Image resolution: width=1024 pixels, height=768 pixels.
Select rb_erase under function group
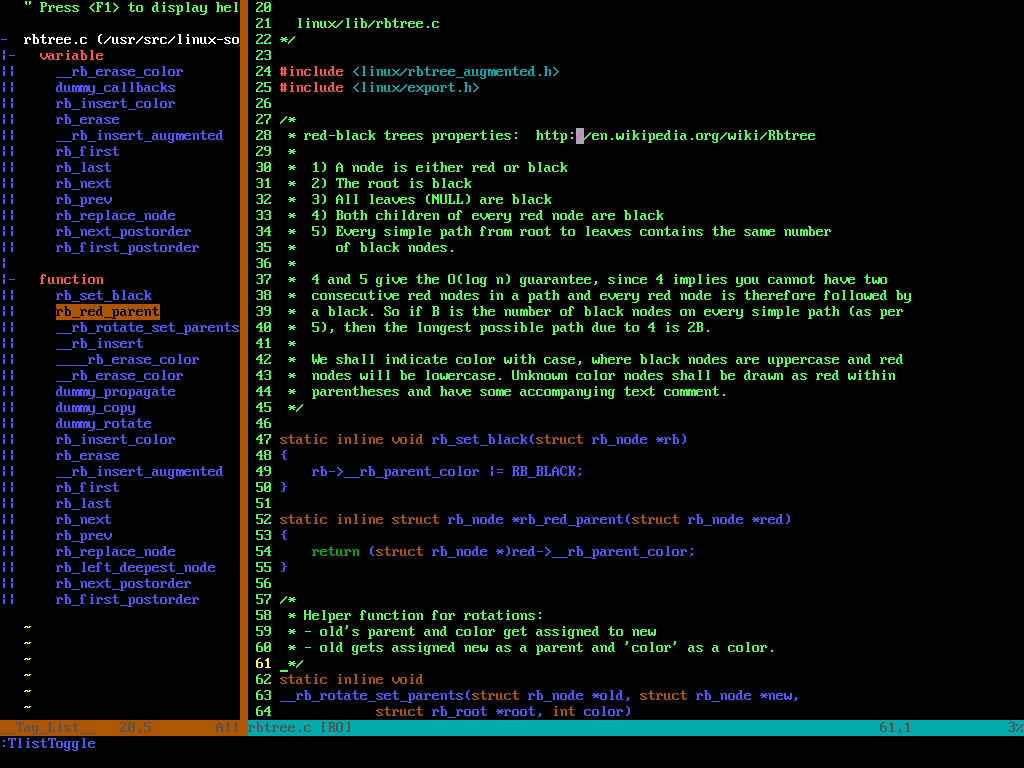click(88, 456)
